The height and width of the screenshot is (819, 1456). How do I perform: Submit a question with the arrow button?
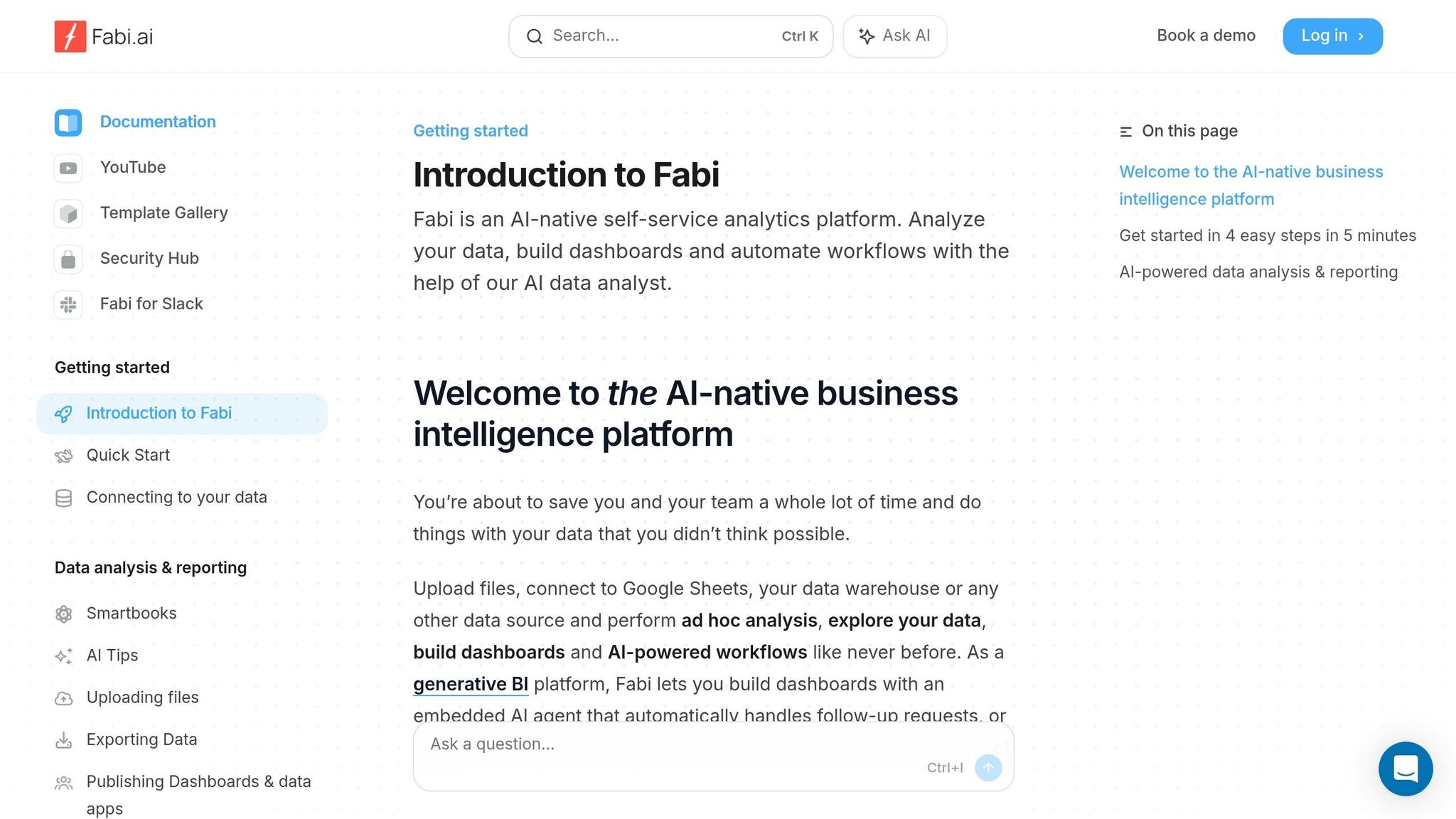987,768
